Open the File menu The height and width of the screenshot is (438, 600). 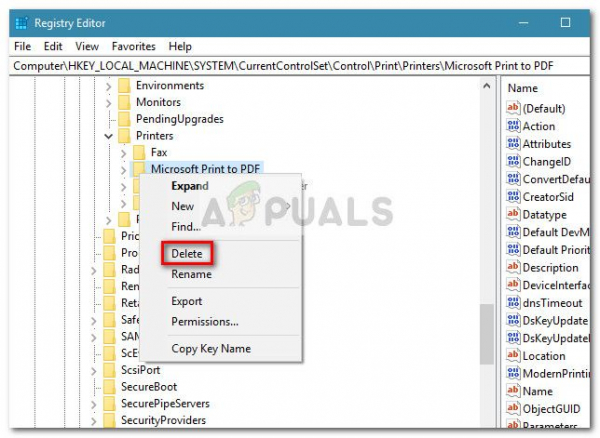click(x=22, y=46)
